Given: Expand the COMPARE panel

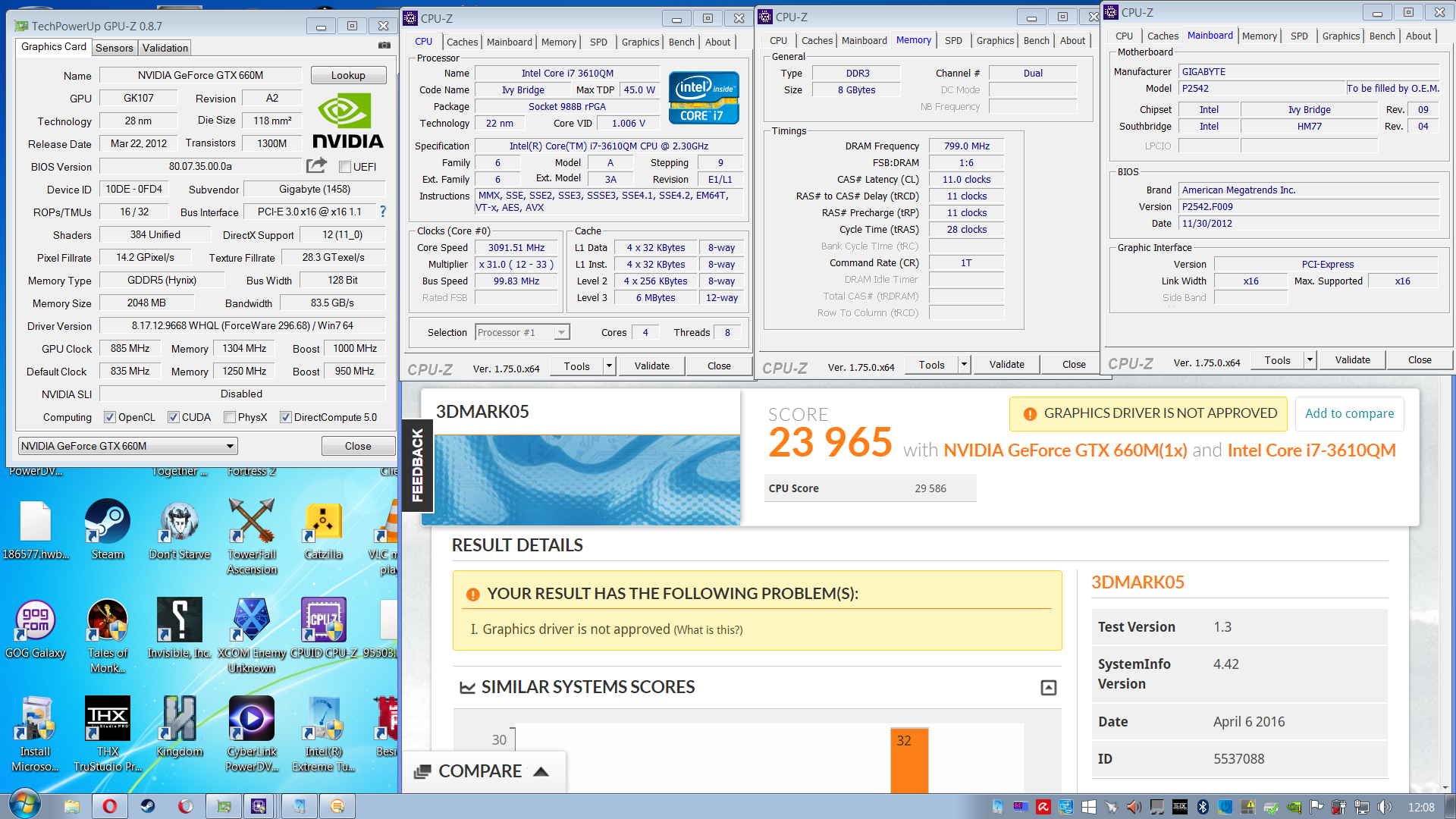Looking at the screenshot, I should point(482,771).
